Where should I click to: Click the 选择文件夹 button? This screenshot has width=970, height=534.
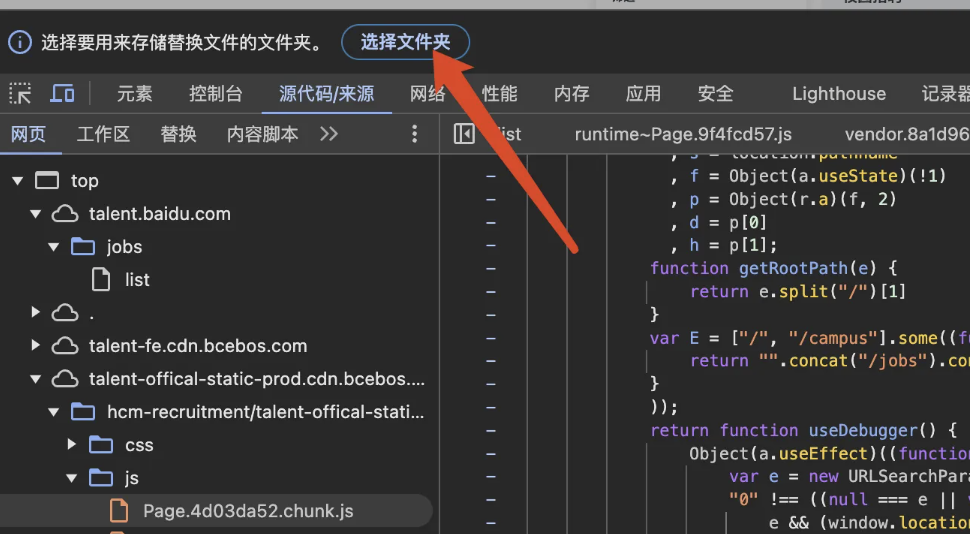[x=405, y=42]
